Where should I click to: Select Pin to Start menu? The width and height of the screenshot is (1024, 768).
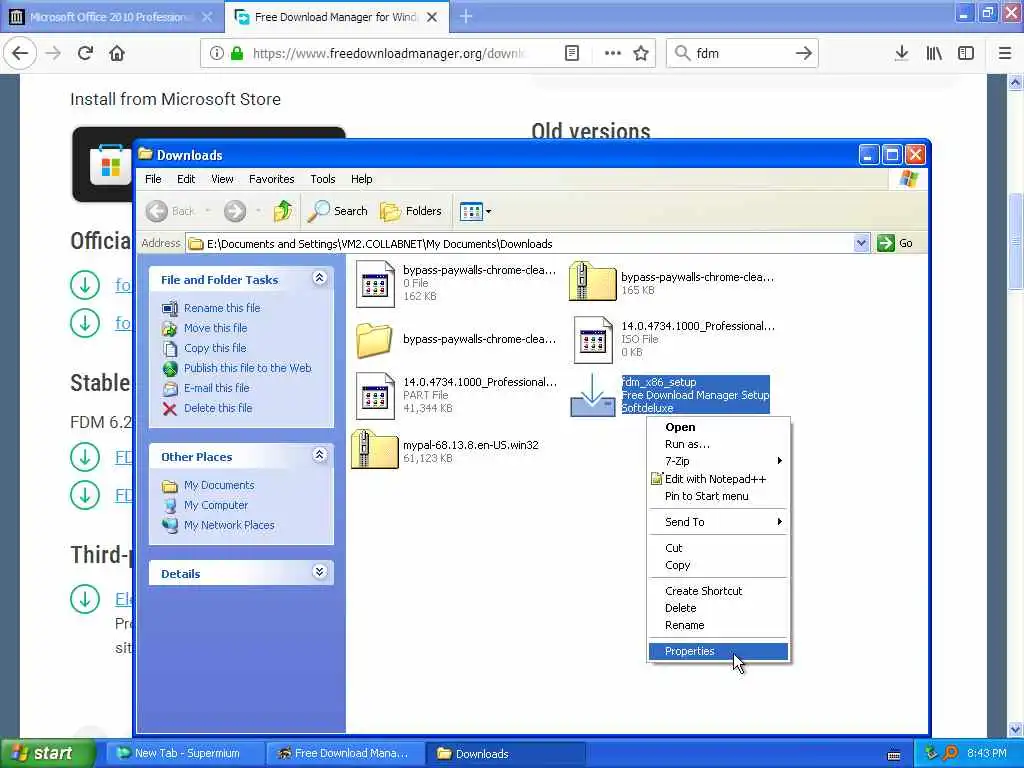click(718, 496)
